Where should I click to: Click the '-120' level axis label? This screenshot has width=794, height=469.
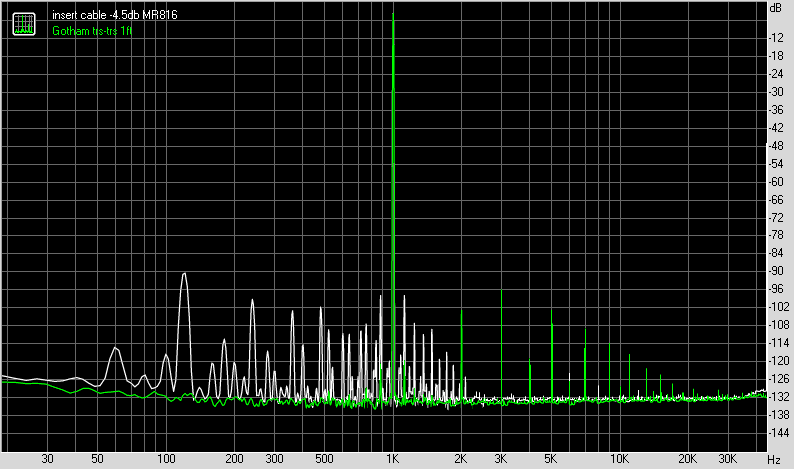[779, 361]
